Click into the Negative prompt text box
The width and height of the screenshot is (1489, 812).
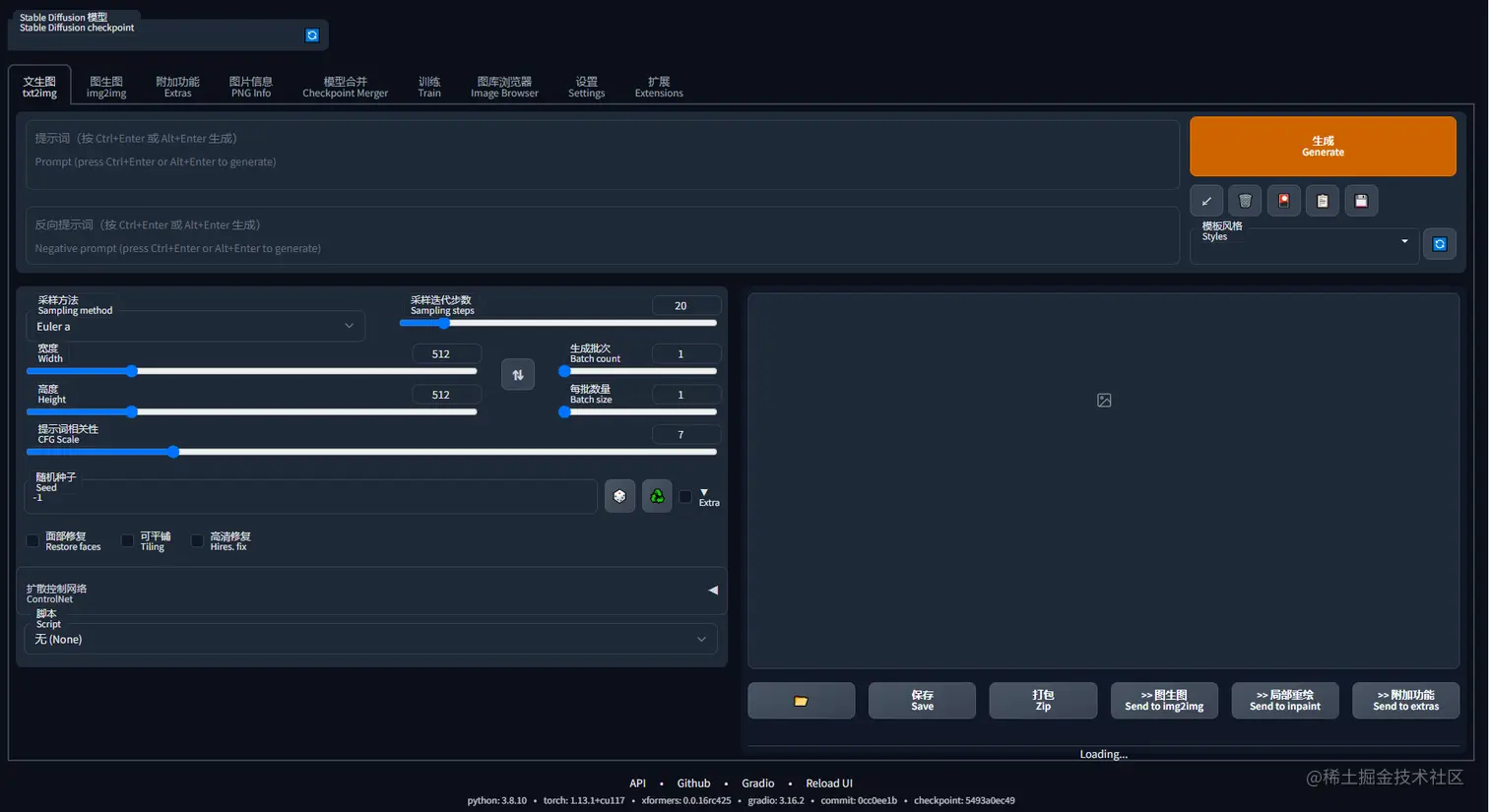coord(603,236)
